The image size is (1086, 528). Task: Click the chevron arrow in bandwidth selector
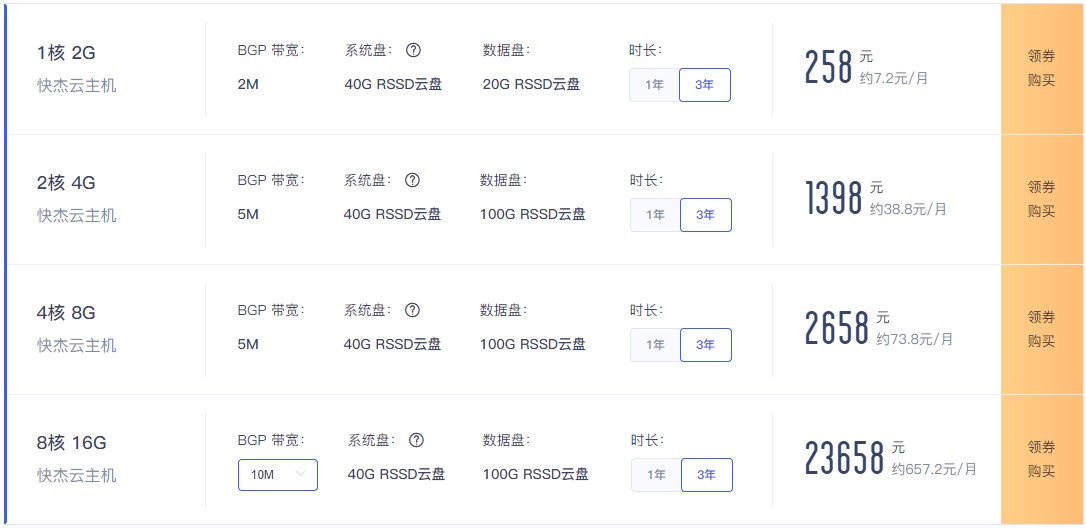click(x=300, y=475)
